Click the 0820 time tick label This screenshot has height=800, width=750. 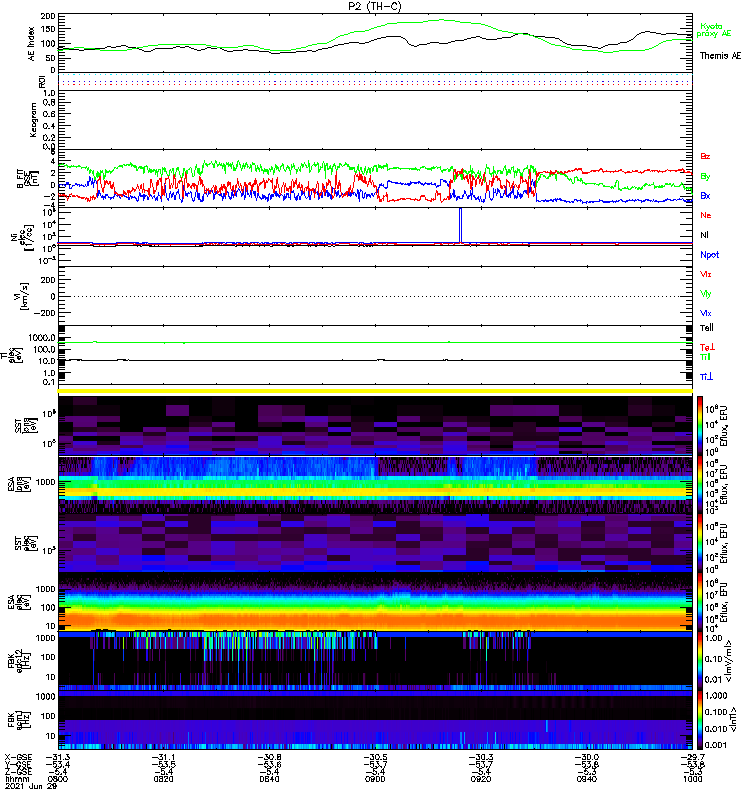pos(163,779)
